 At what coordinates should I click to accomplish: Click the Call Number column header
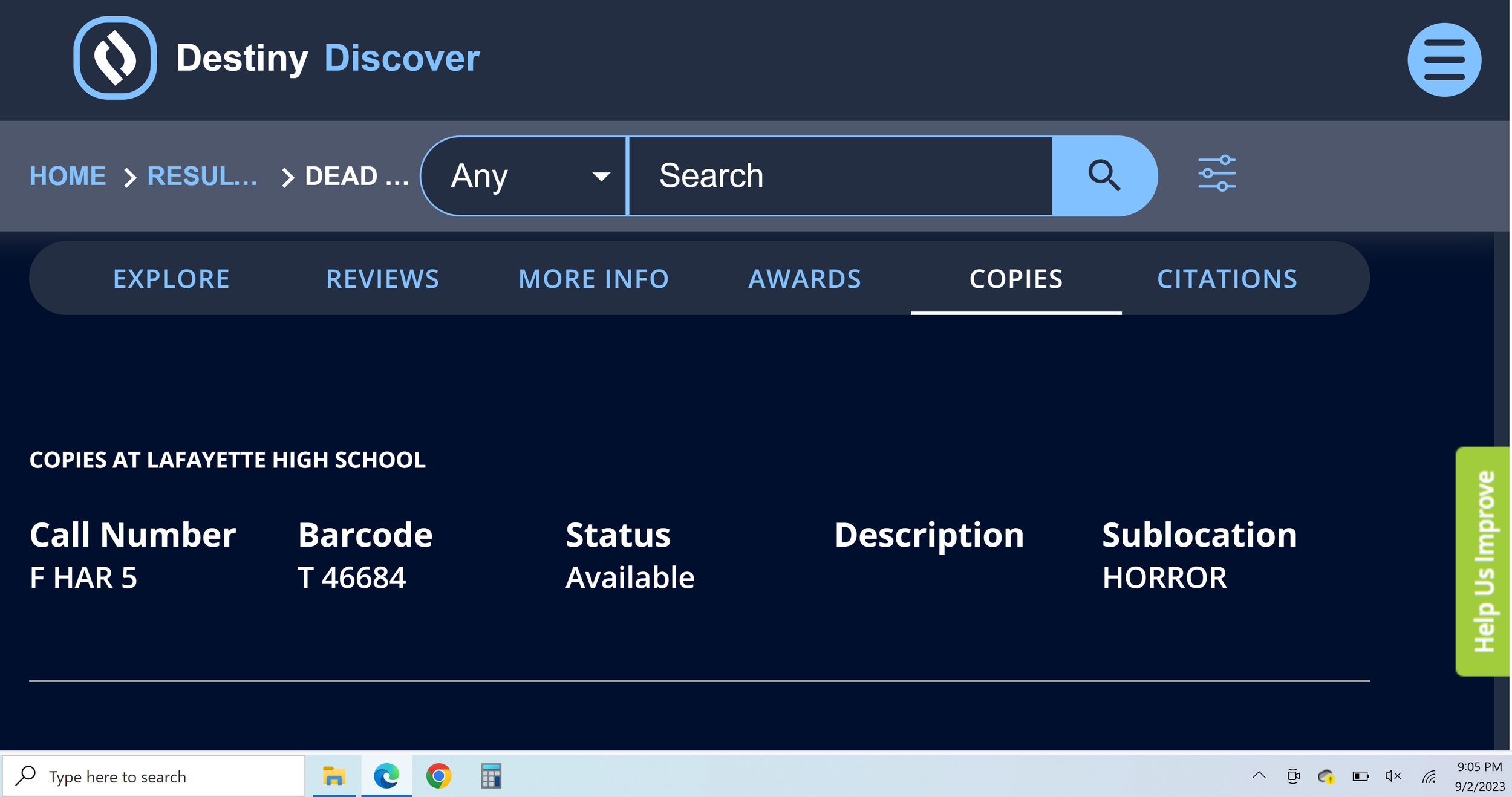tap(132, 535)
